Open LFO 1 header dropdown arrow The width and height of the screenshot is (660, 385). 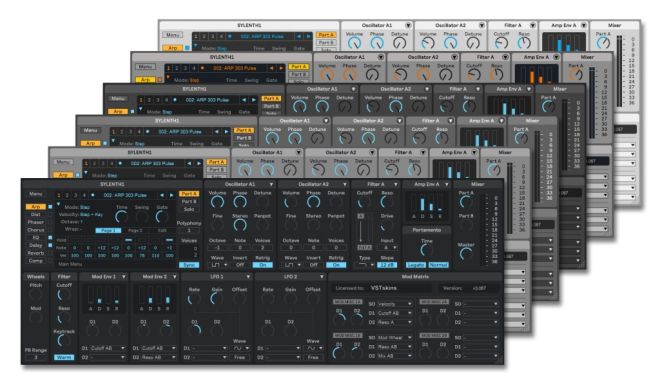(x=248, y=277)
